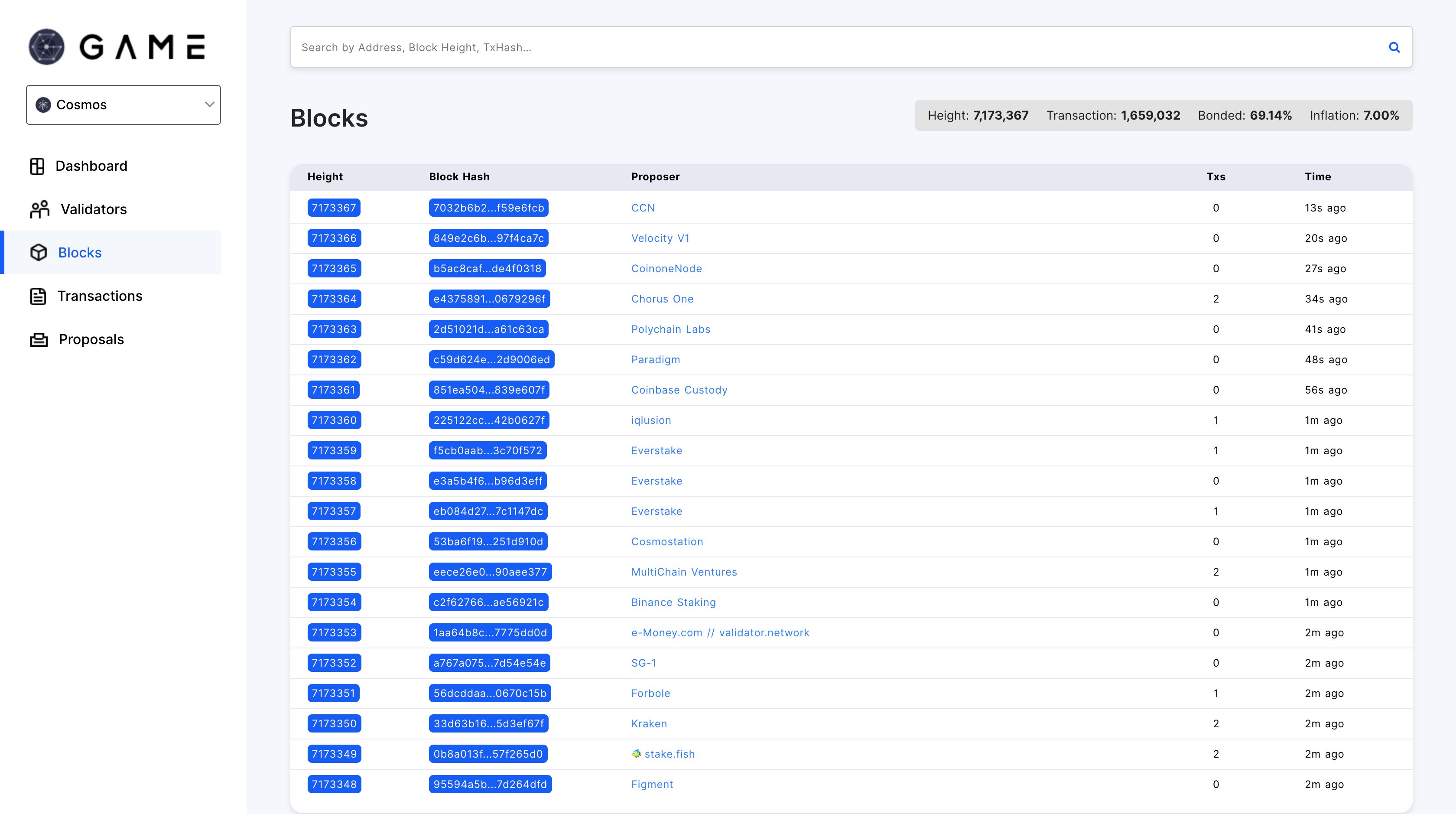Open block hash 7032b6b2...f59e6fcb
The height and width of the screenshot is (814, 1456).
pyautogui.click(x=488, y=208)
